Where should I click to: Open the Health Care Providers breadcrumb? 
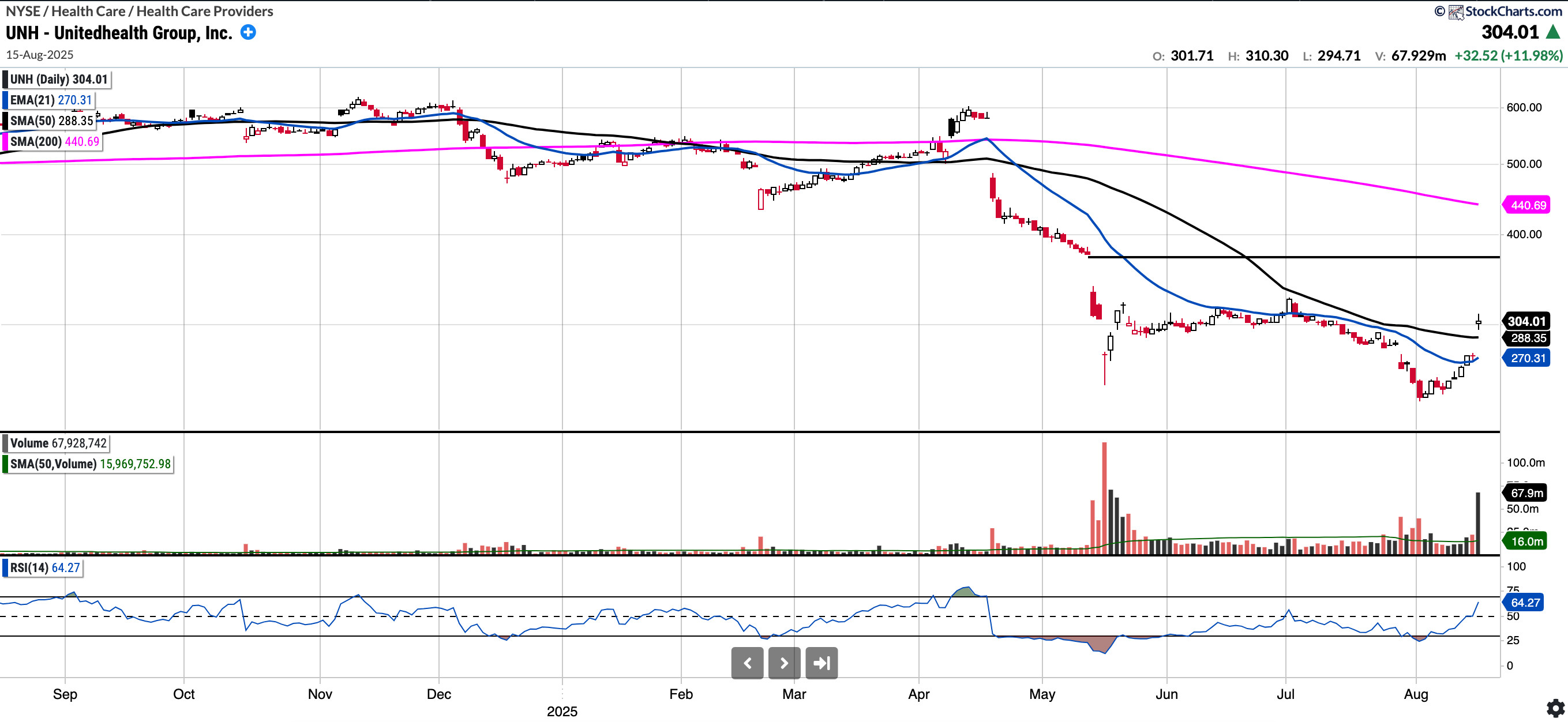205,11
